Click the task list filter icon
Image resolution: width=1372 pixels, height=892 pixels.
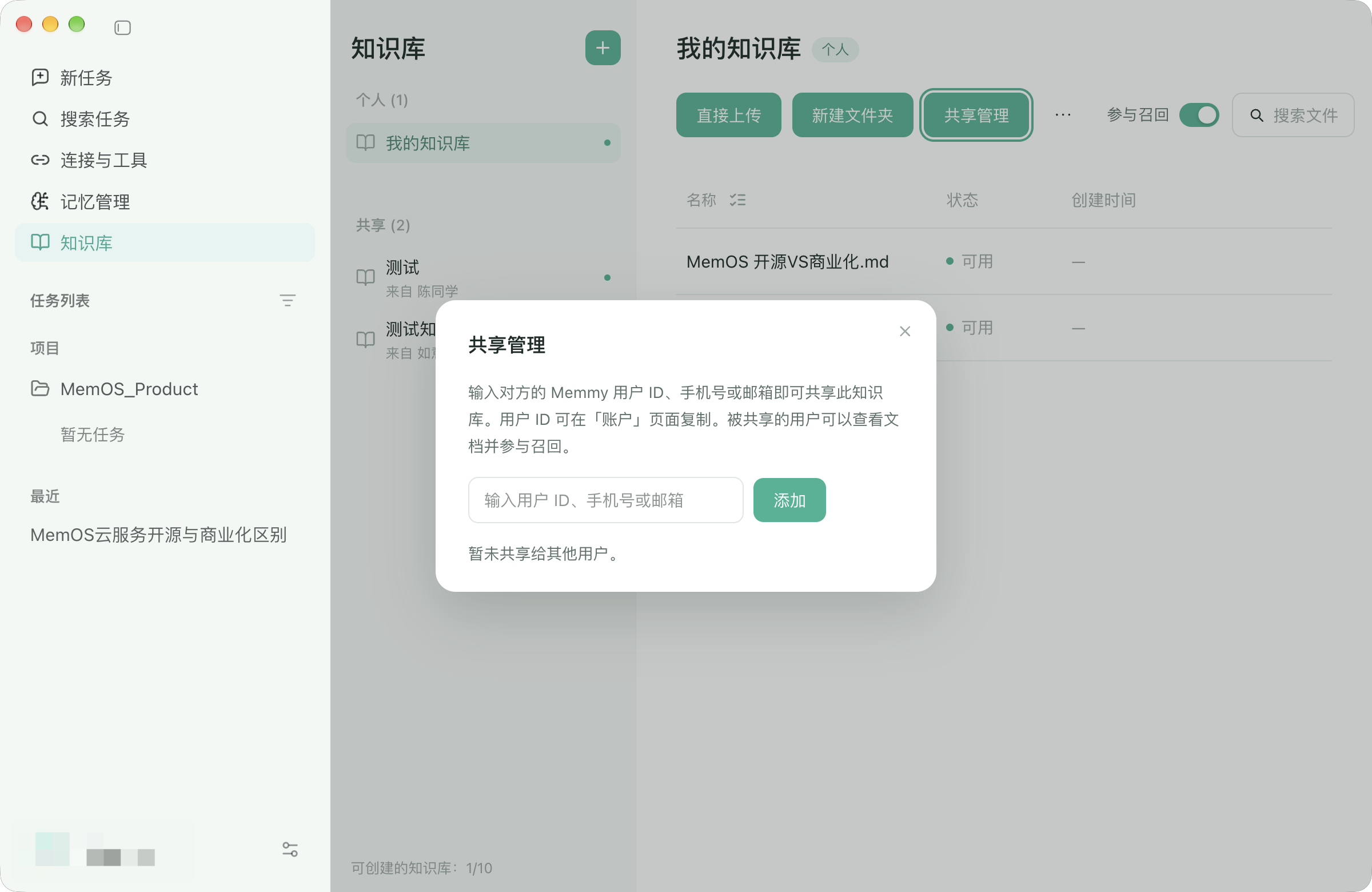pos(287,300)
